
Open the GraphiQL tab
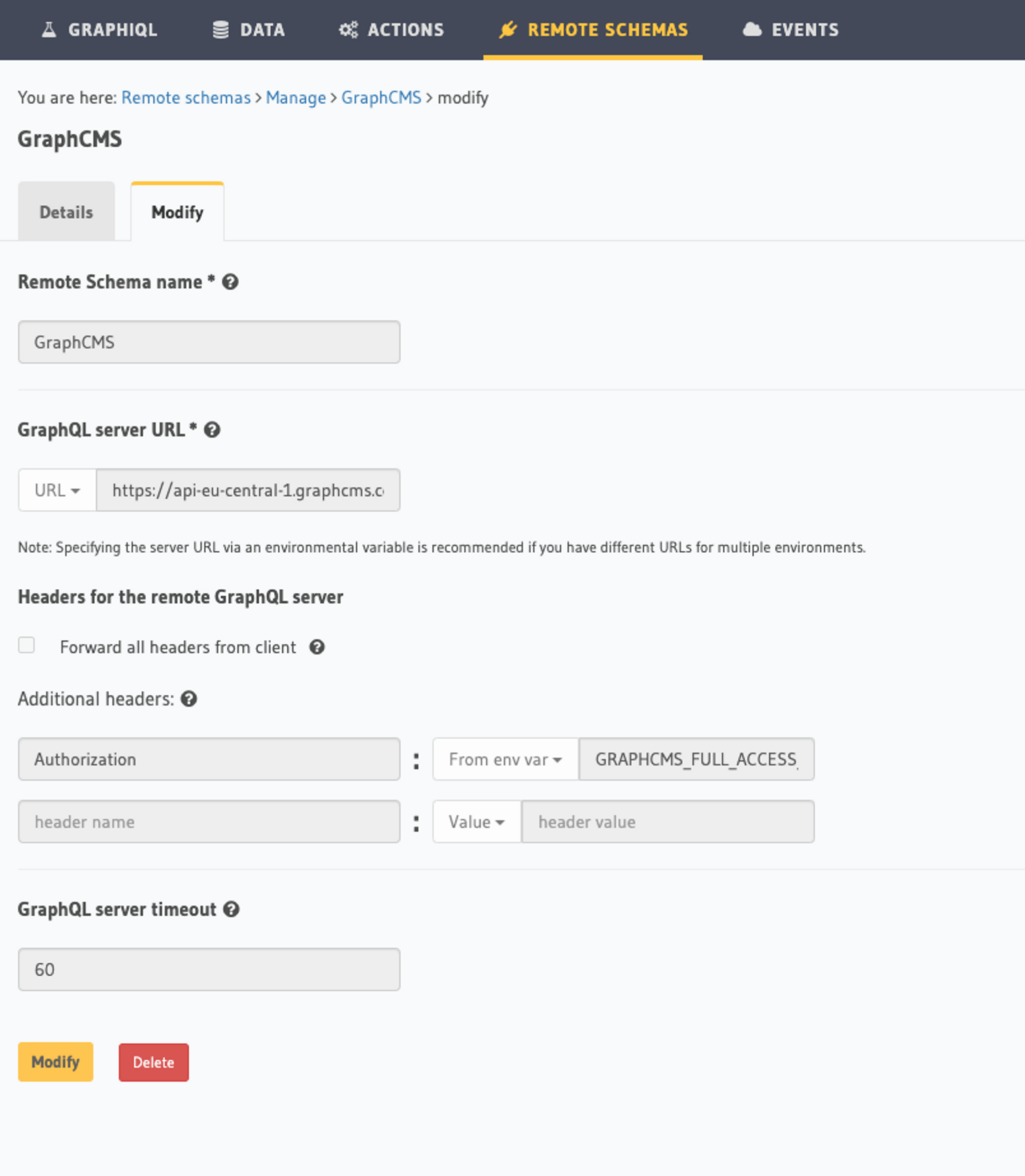tap(100, 30)
